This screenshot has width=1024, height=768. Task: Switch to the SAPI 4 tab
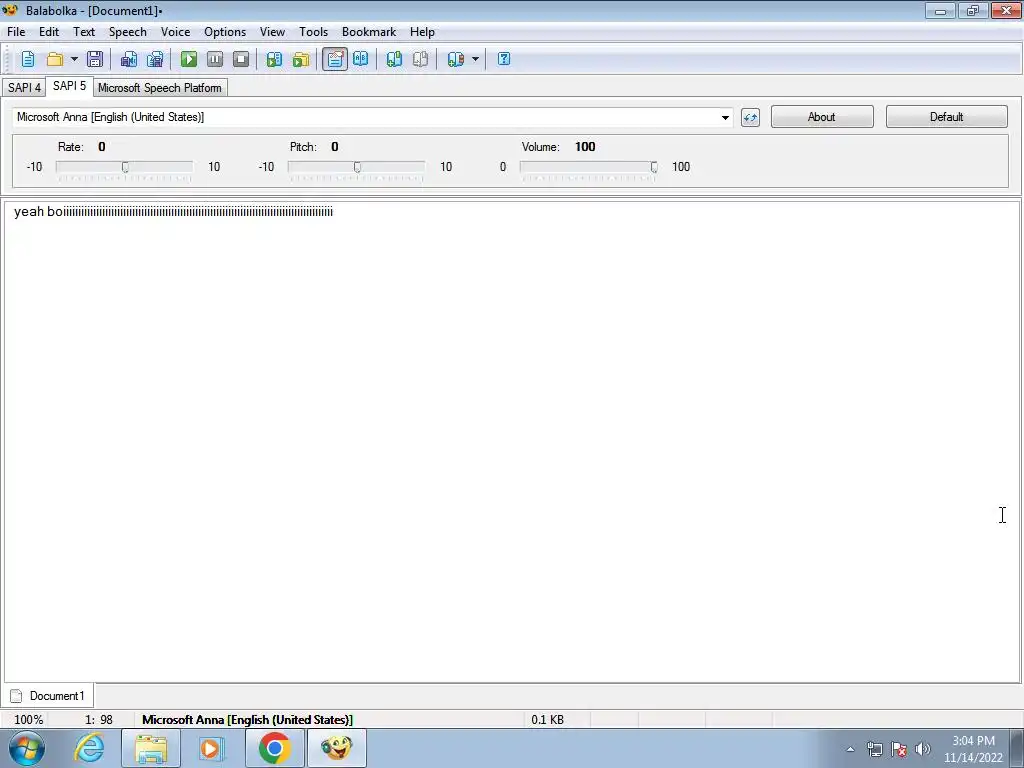[24, 88]
